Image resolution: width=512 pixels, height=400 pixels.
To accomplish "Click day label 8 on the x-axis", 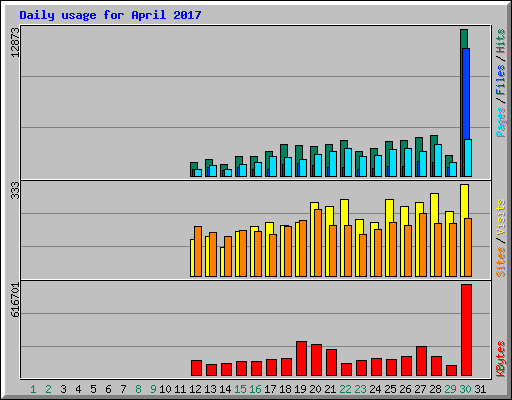I will coord(138,389).
